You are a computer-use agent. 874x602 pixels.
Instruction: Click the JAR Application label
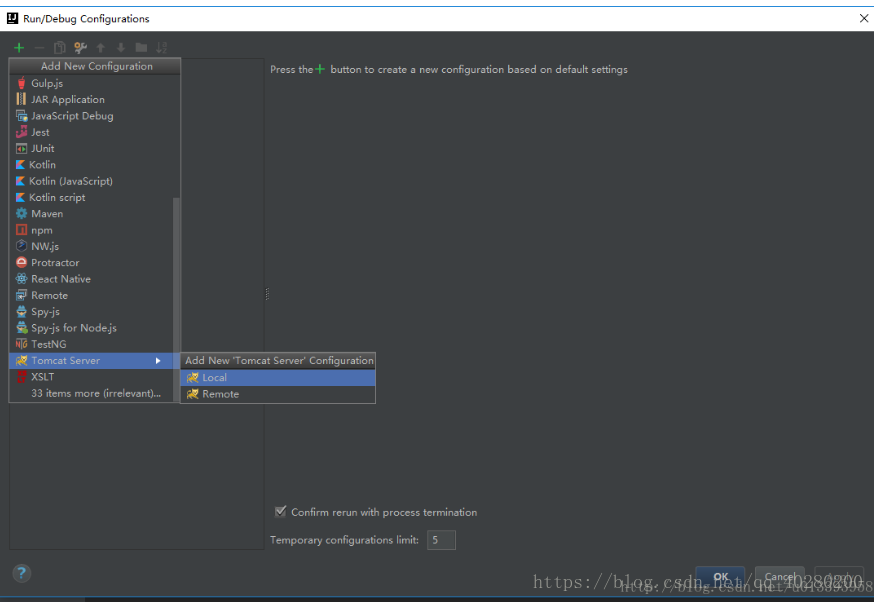[x=68, y=99]
